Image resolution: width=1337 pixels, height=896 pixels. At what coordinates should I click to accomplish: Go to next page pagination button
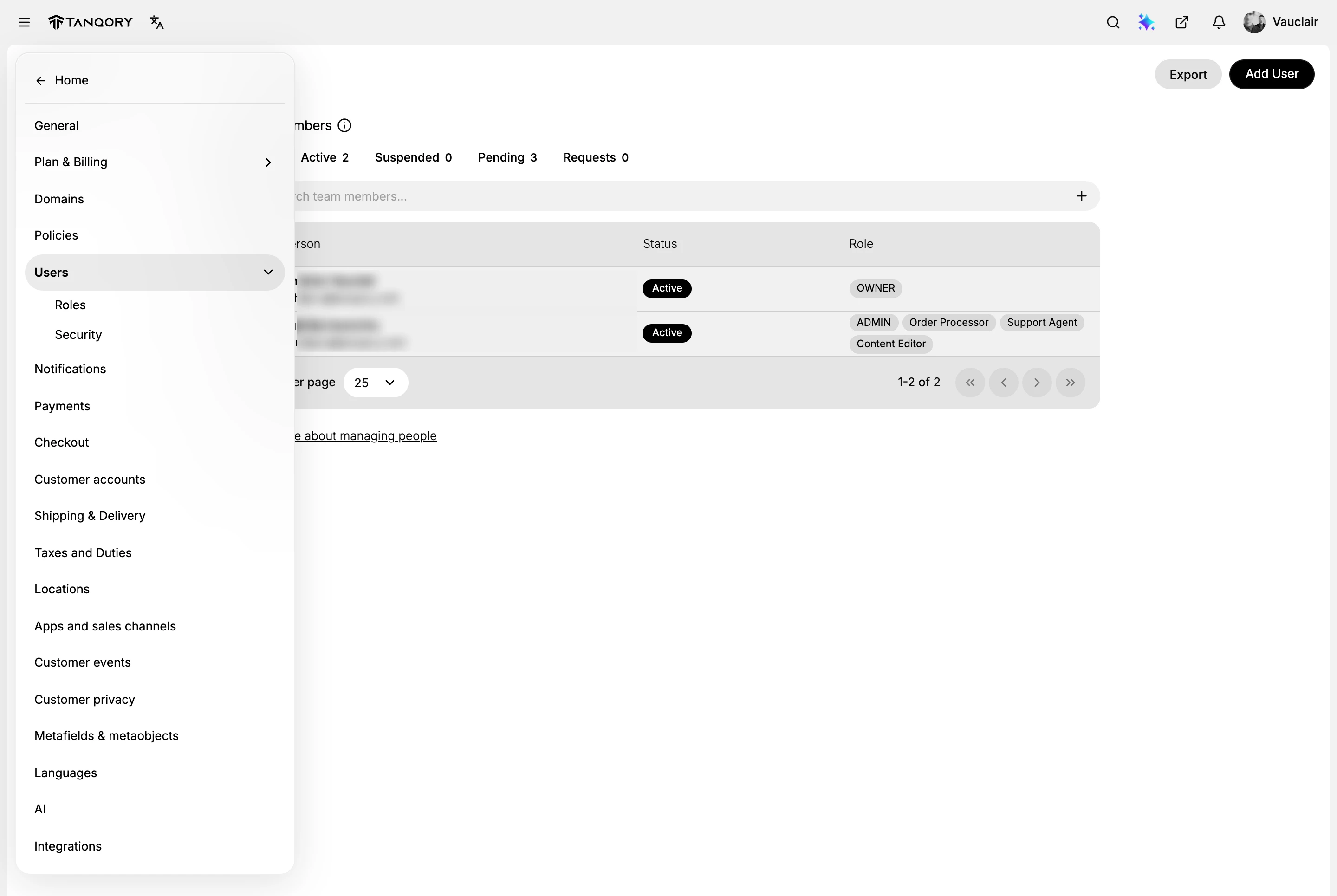pyautogui.click(x=1037, y=382)
